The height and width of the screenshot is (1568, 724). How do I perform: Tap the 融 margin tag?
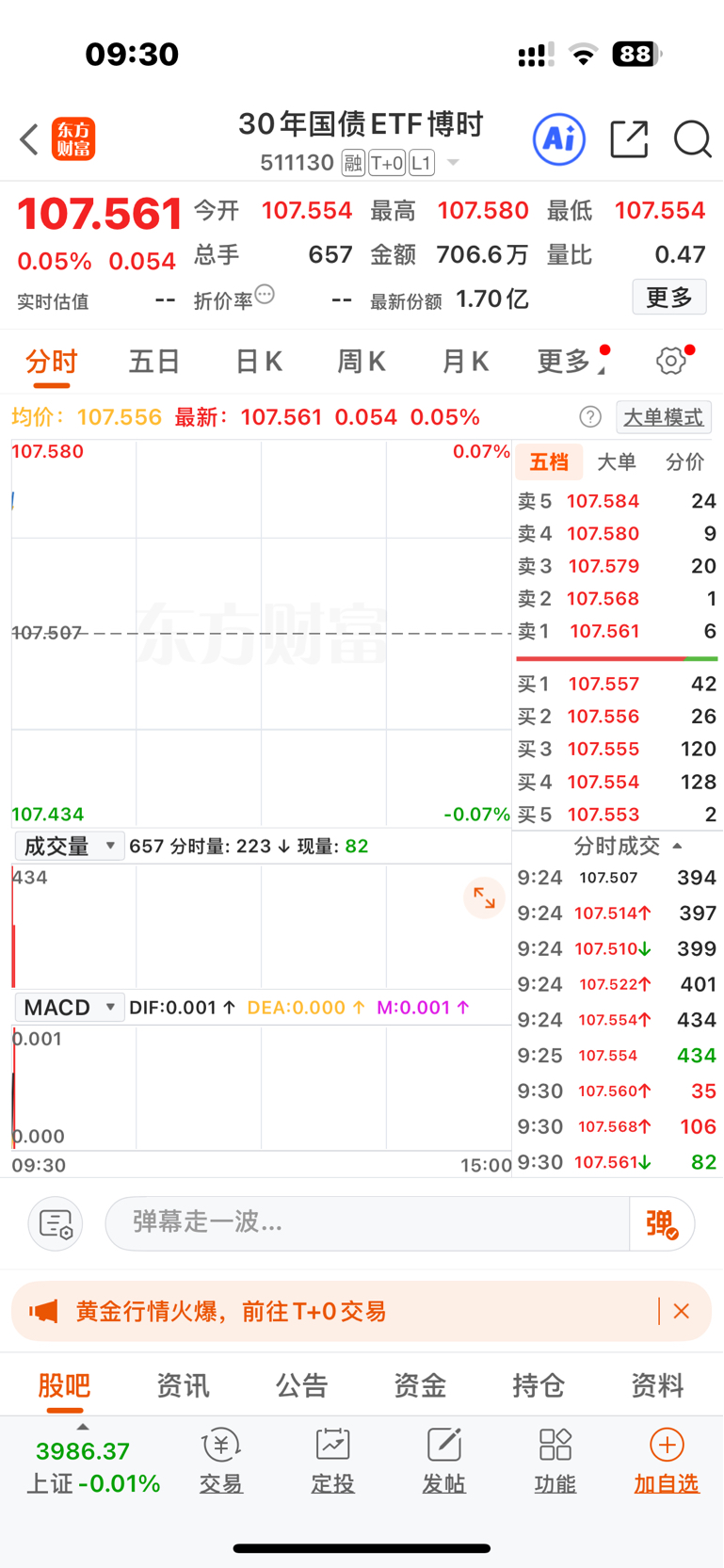(x=353, y=163)
